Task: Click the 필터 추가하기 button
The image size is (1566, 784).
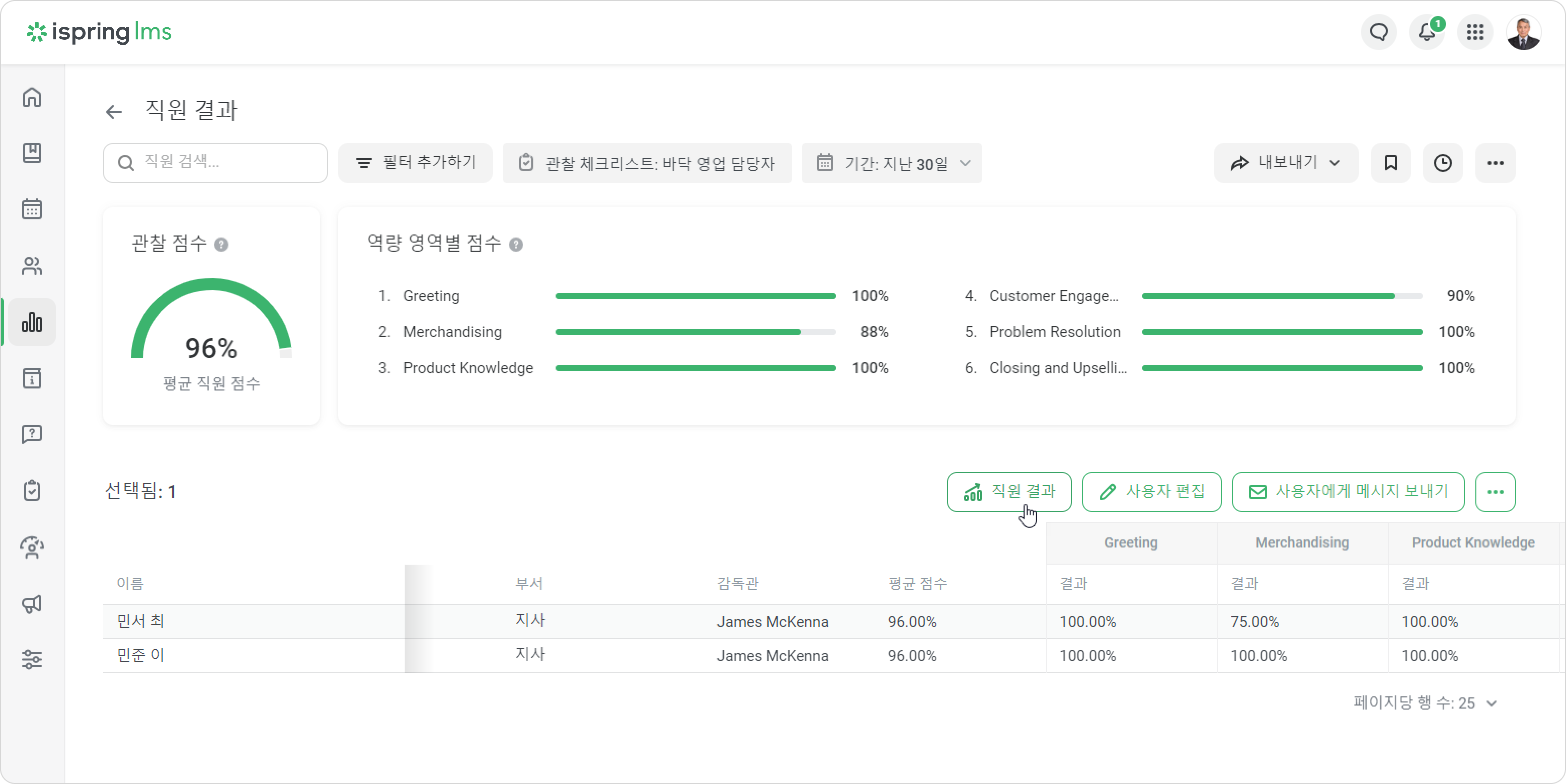Action: click(x=416, y=163)
